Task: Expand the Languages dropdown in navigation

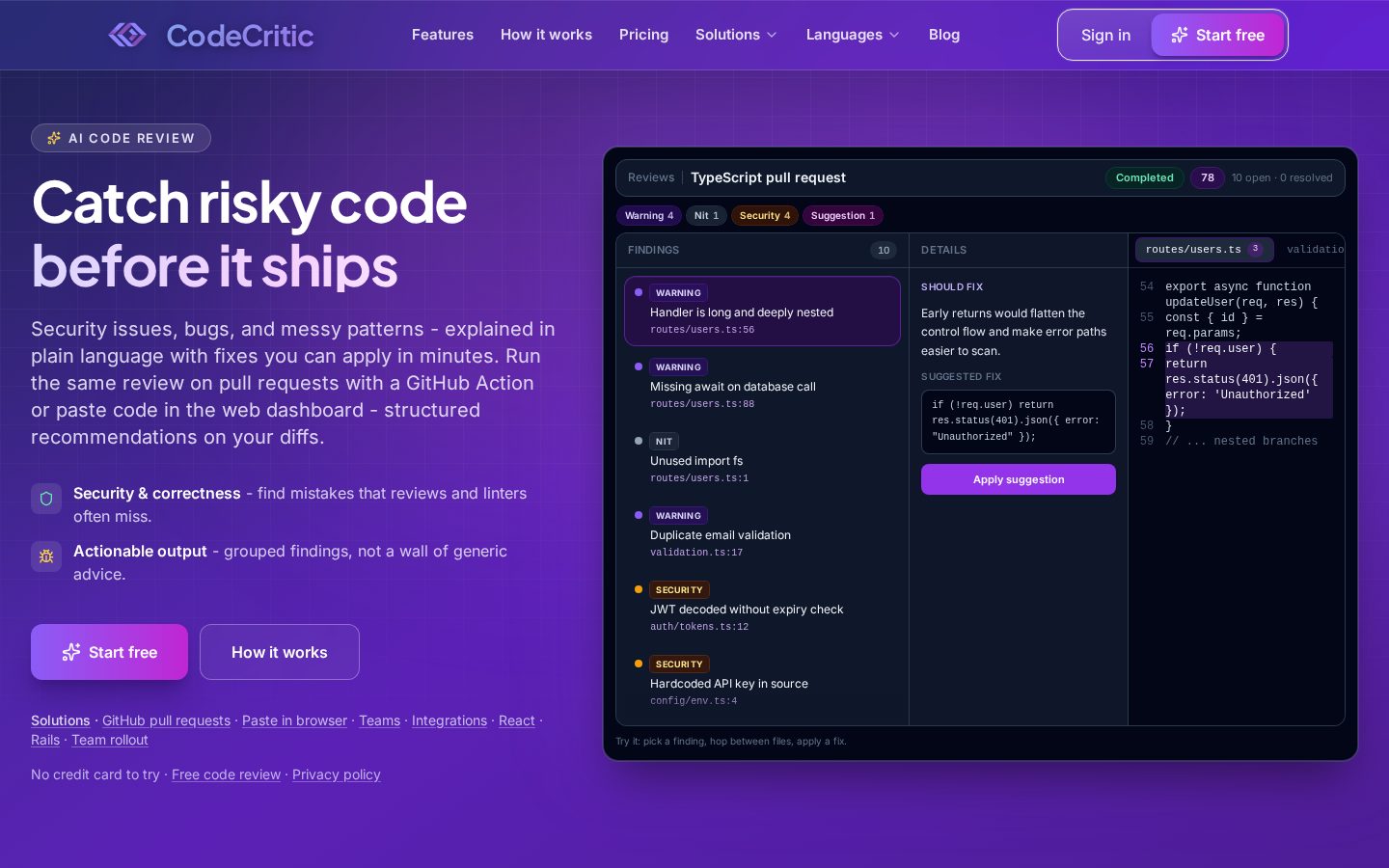Action: click(x=853, y=35)
